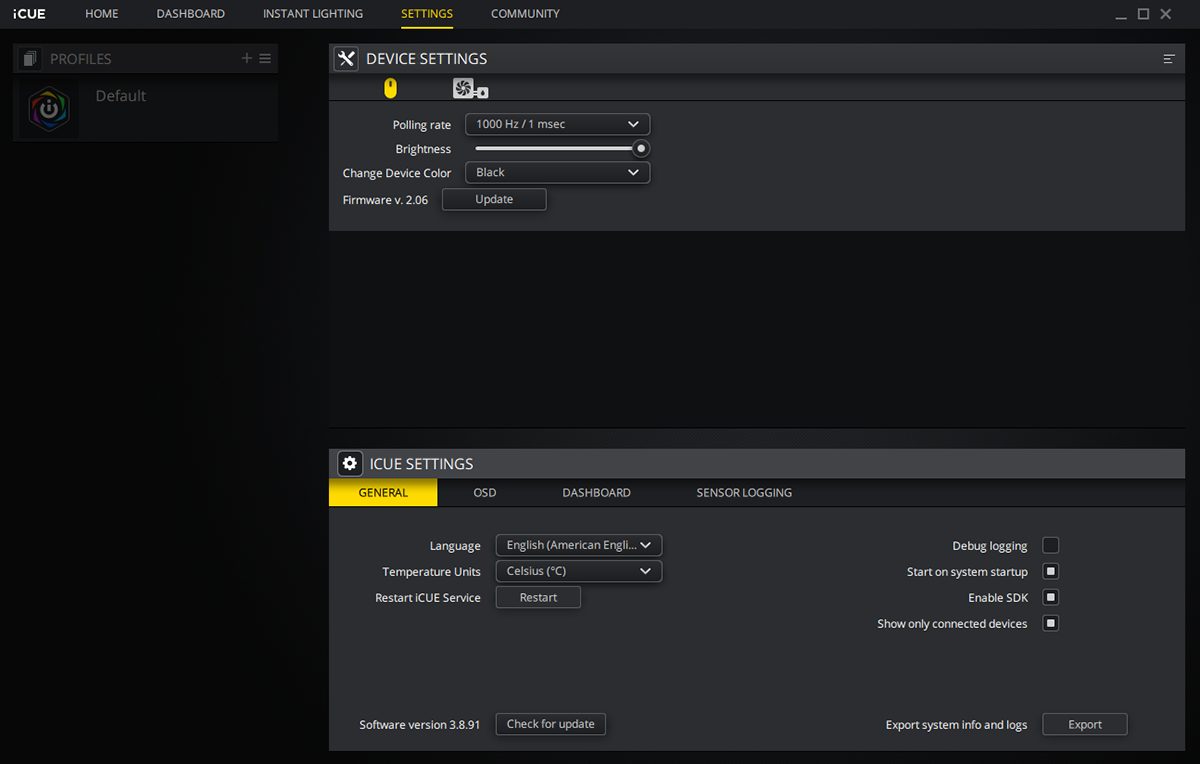Image resolution: width=1200 pixels, height=764 pixels.
Task: Click the Brightness slider handle
Action: click(641, 148)
